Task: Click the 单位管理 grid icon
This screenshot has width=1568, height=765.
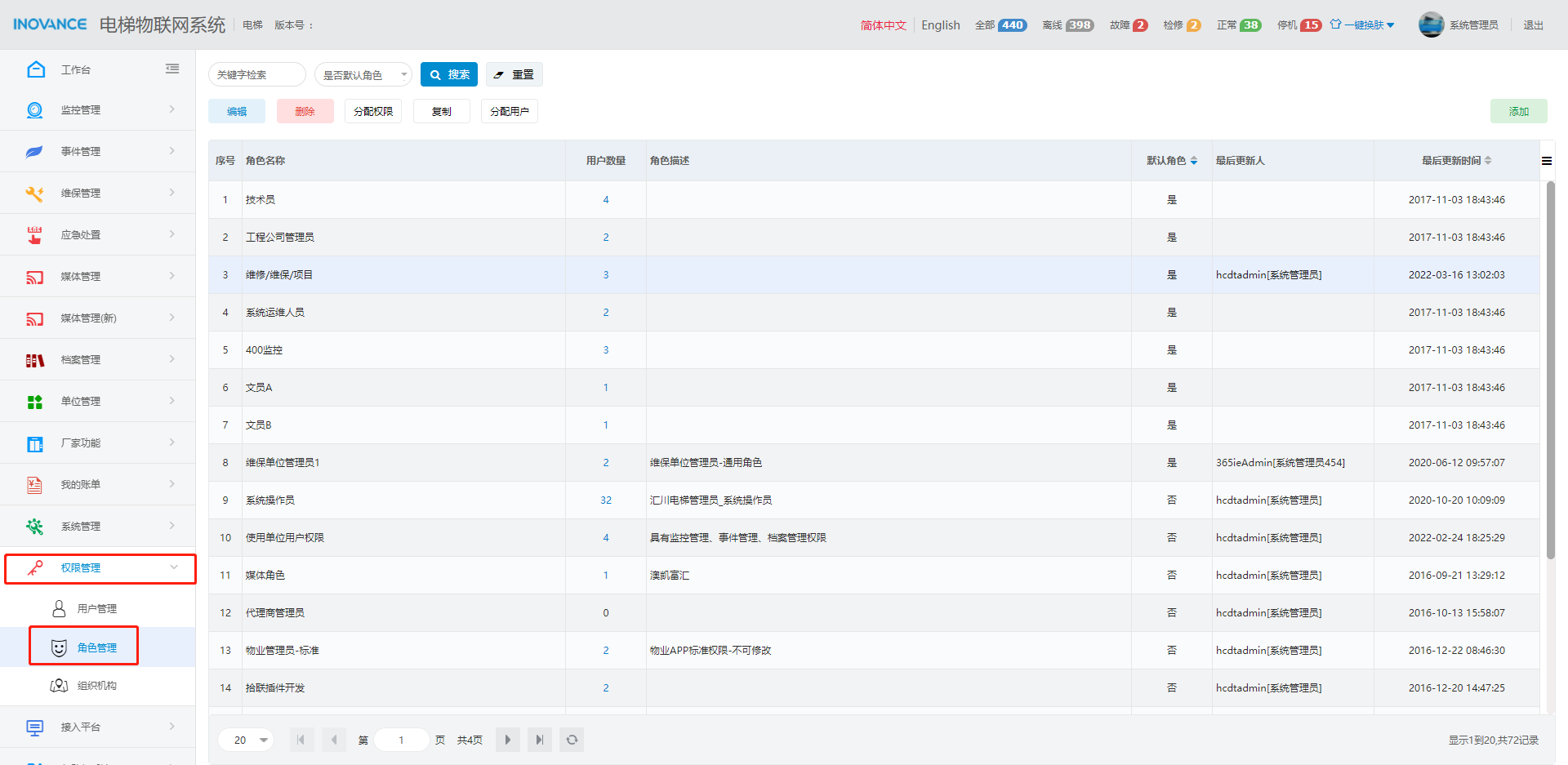Action: (x=34, y=402)
